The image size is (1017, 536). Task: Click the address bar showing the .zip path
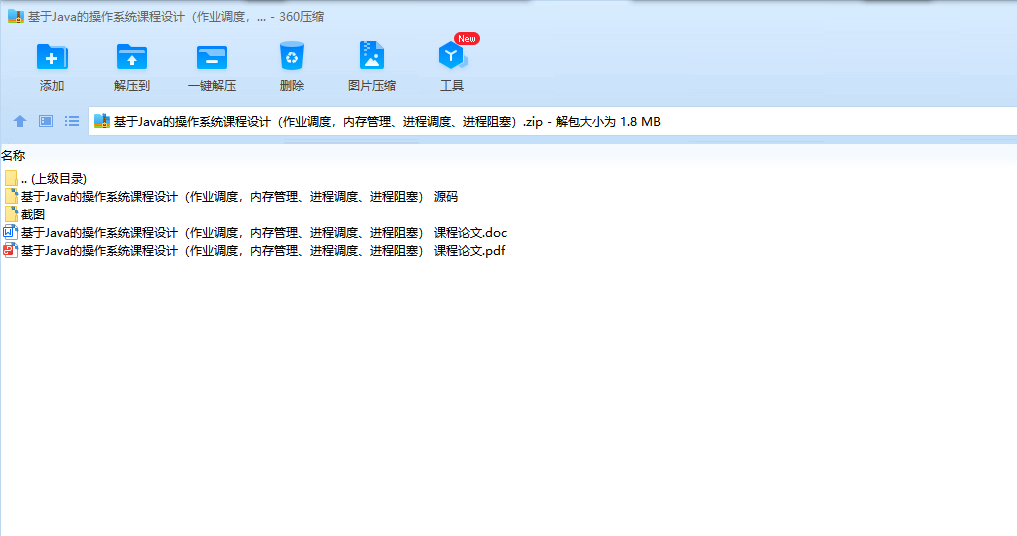tap(553, 121)
